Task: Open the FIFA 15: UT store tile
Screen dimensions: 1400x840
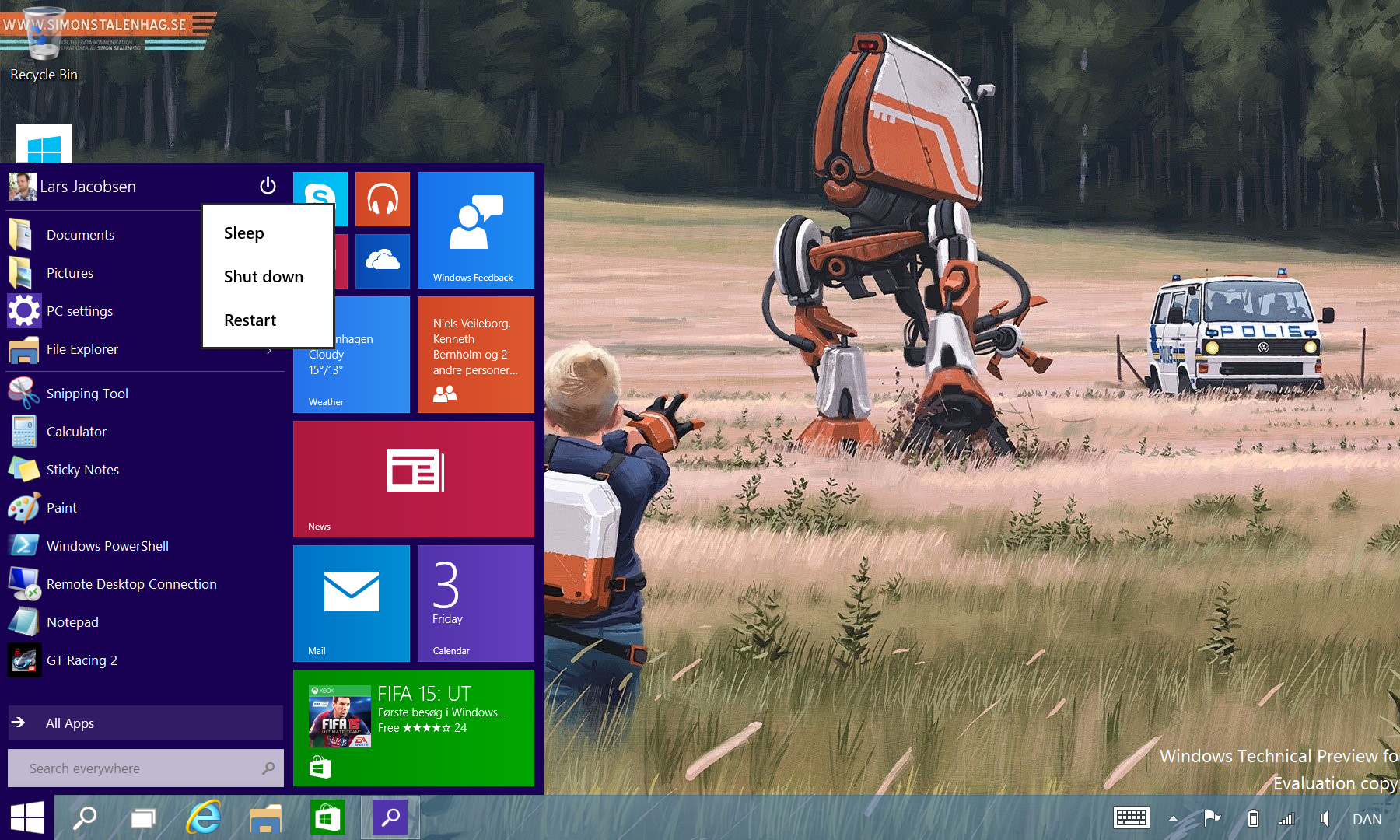Action: click(413, 727)
